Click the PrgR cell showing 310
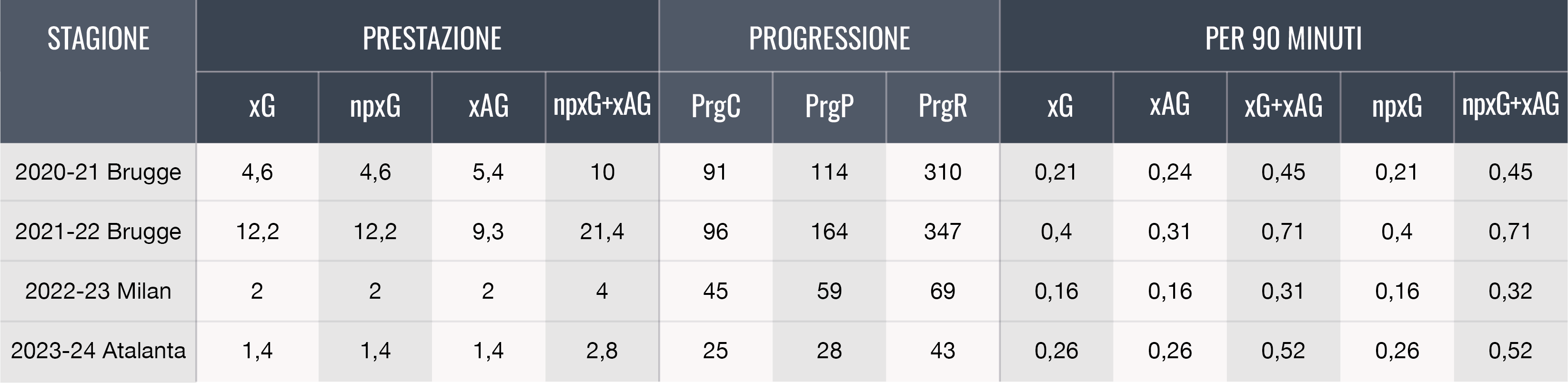 tap(942, 172)
